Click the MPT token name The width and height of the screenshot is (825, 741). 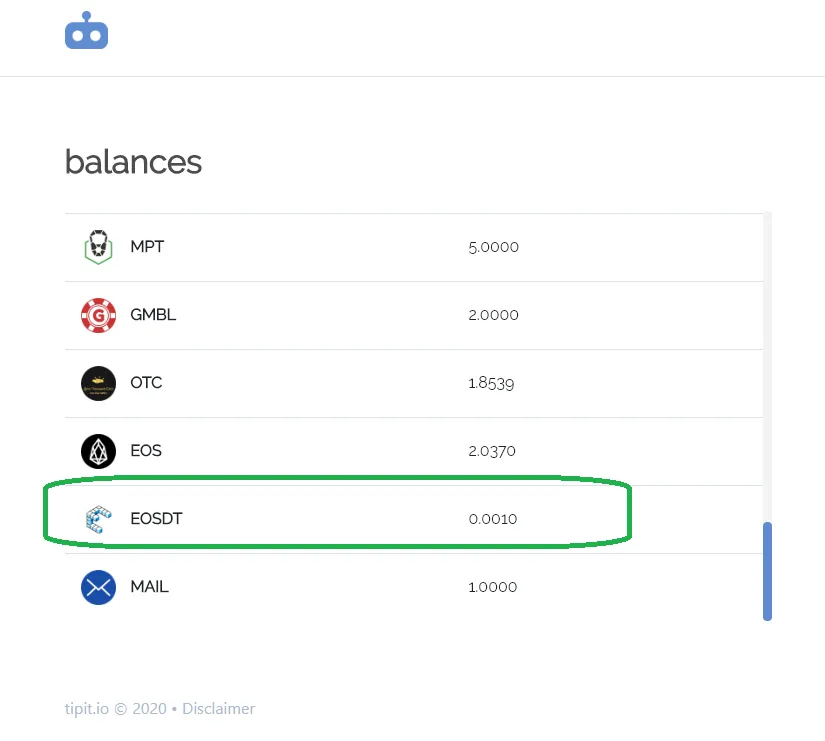coord(147,246)
